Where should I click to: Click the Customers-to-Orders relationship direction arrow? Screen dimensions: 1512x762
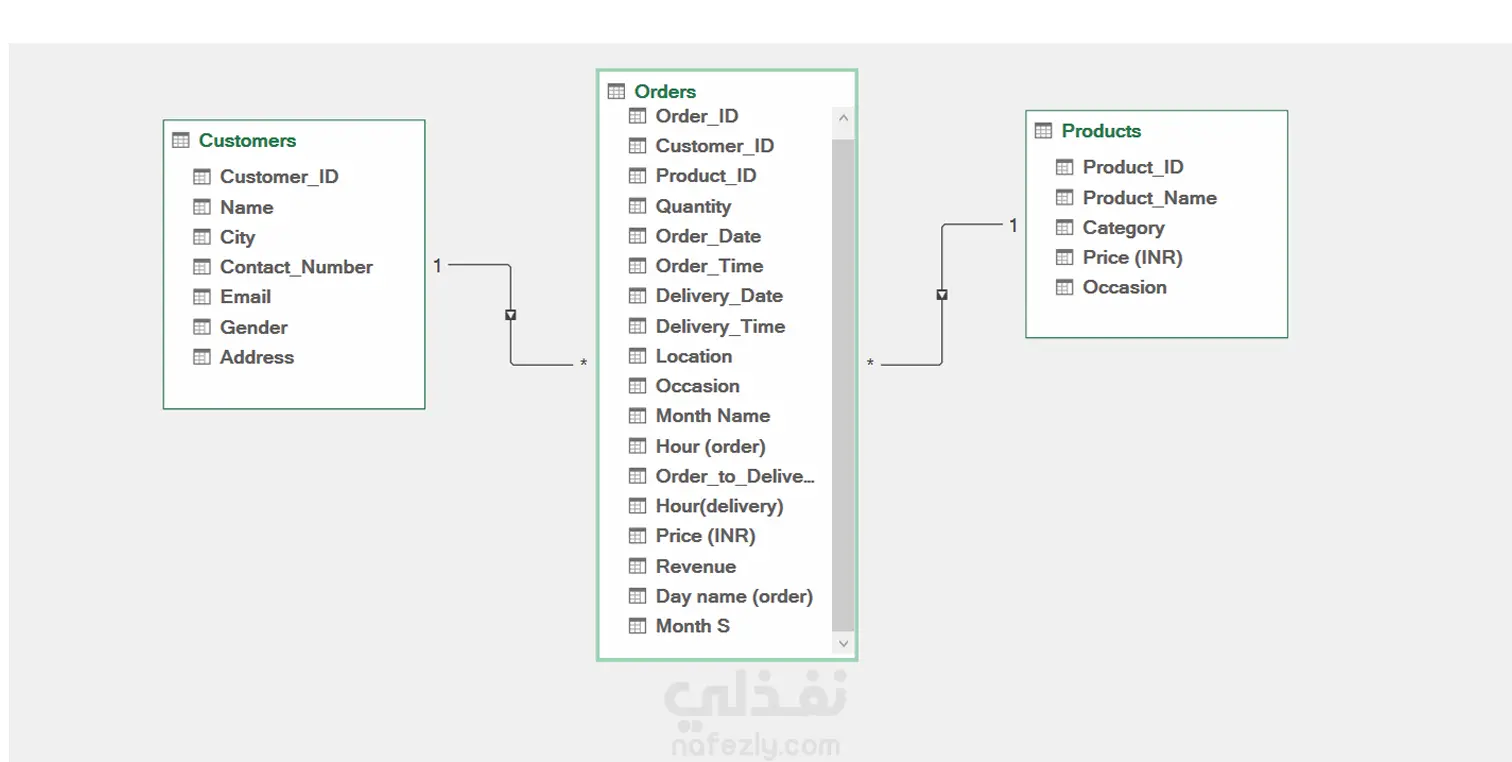[x=511, y=315]
